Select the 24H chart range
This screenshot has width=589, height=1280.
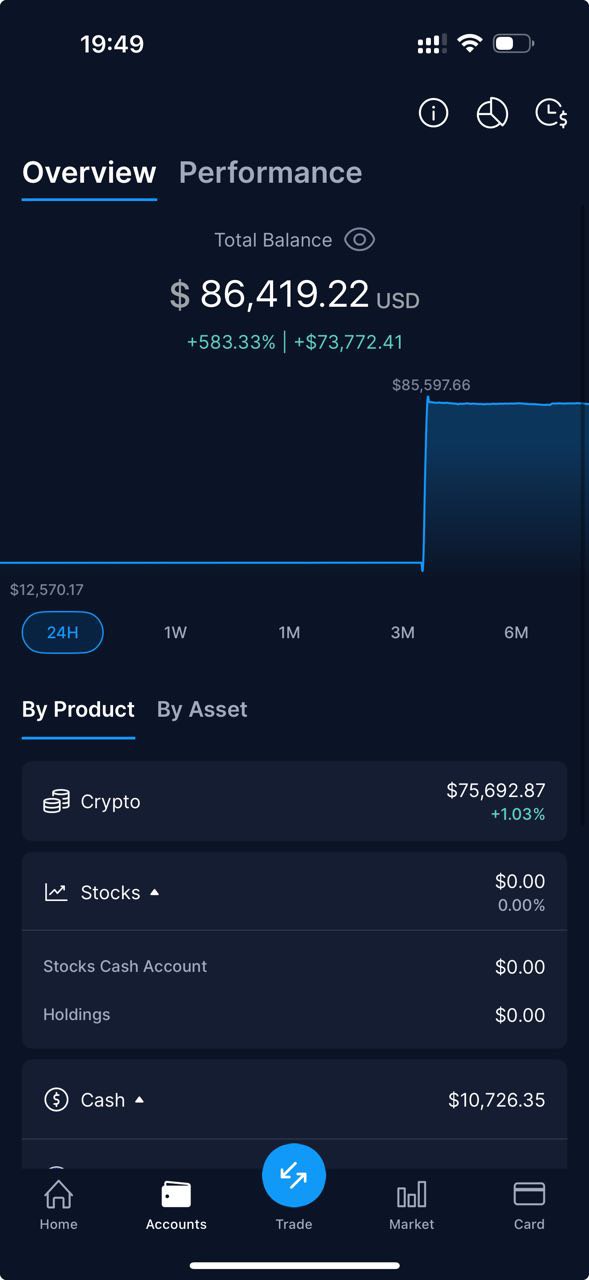(62, 632)
